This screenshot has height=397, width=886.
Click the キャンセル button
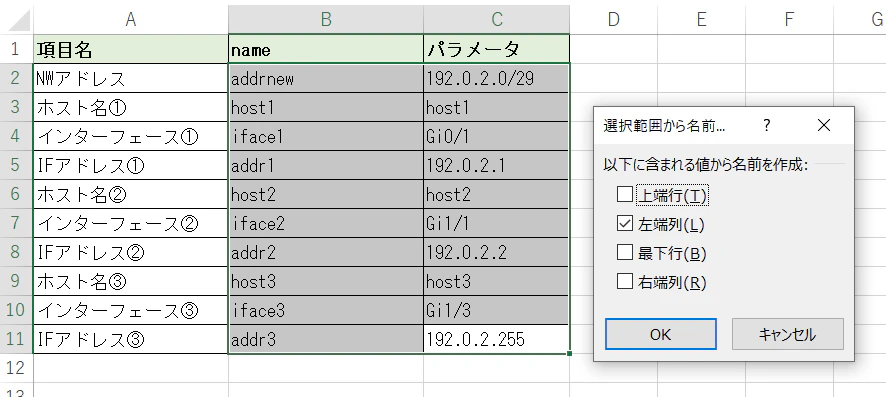tap(788, 334)
